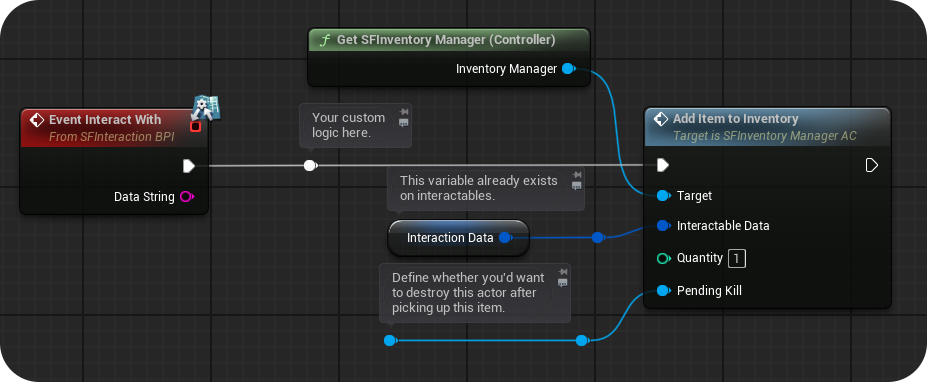
Task: Click the execution output pin on Add Item to Inventory
Action: [x=871, y=166]
